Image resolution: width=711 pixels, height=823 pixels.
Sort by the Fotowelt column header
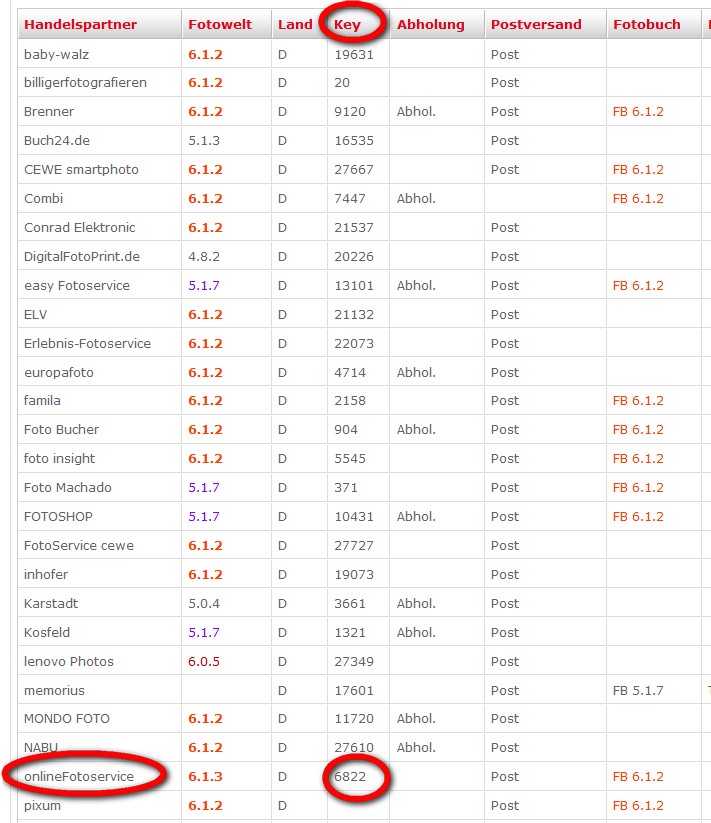point(220,24)
